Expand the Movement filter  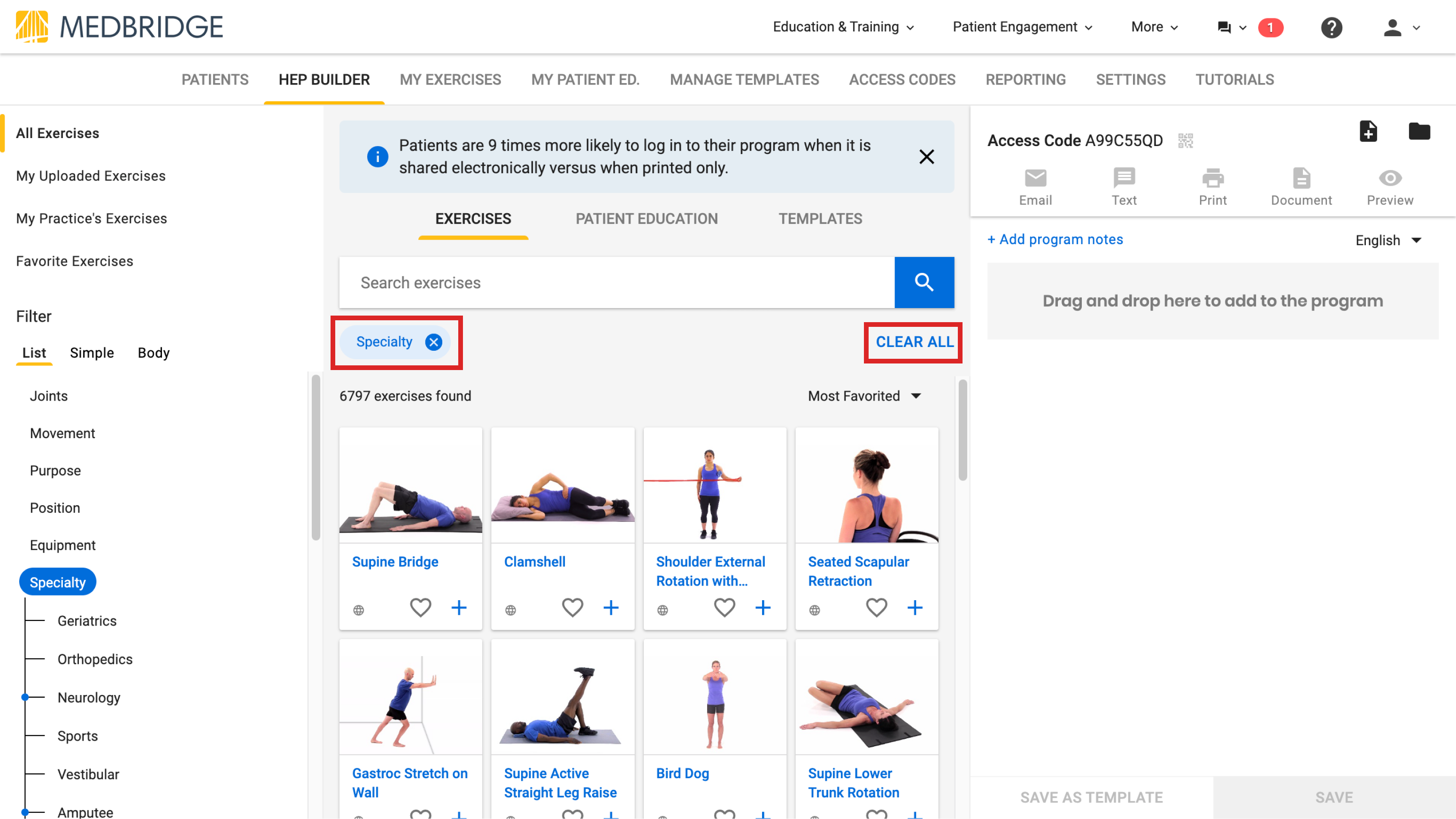coord(62,433)
